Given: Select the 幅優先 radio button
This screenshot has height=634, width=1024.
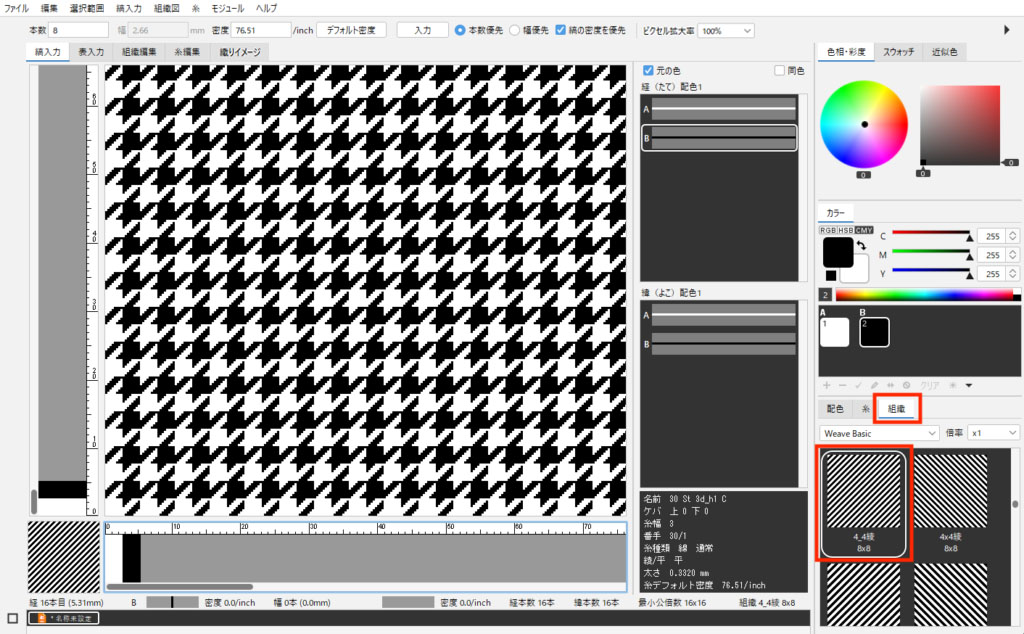Looking at the screenshot, I should [514, 30].
